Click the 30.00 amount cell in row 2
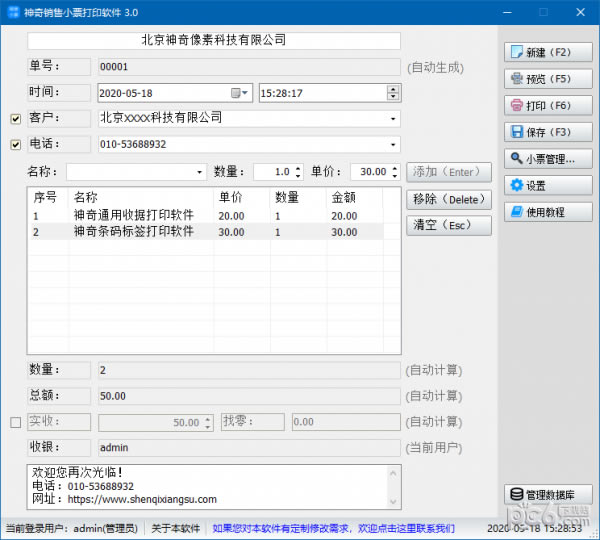Screen dimensions: 600x540 coord(344,232)
